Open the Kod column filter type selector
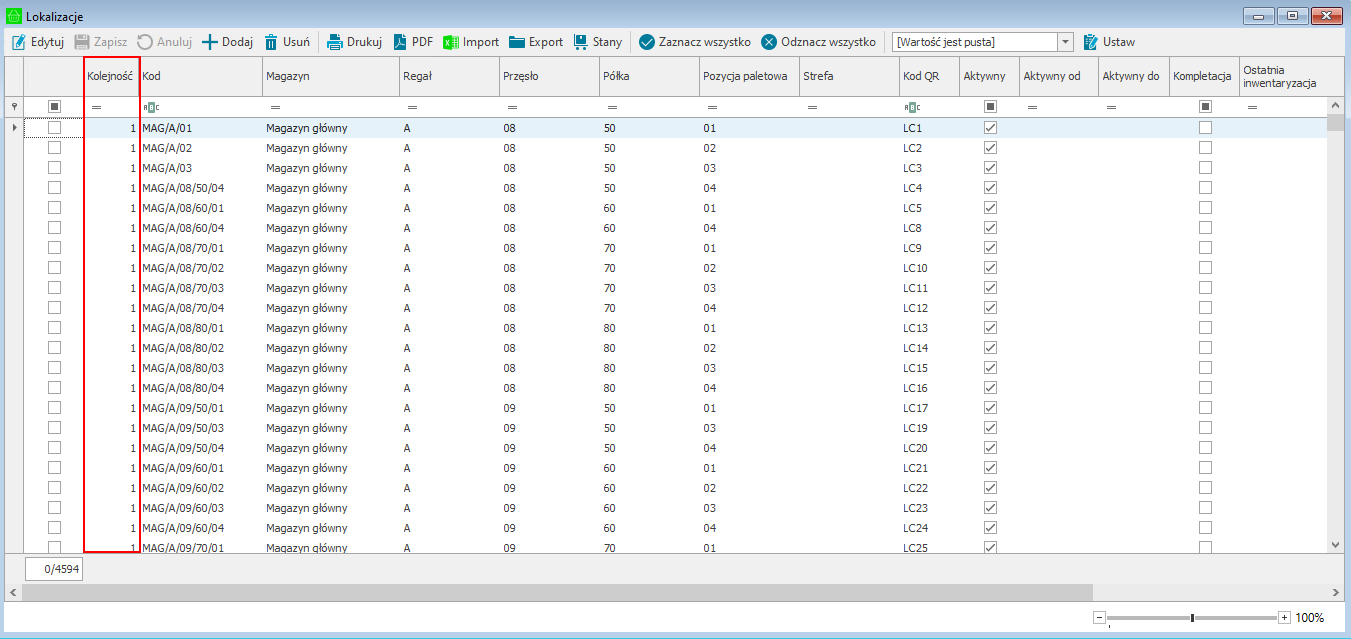Image resolution: width=1351 pixels, height=639 pixels. pyautogui.click(x=151, y=107)
